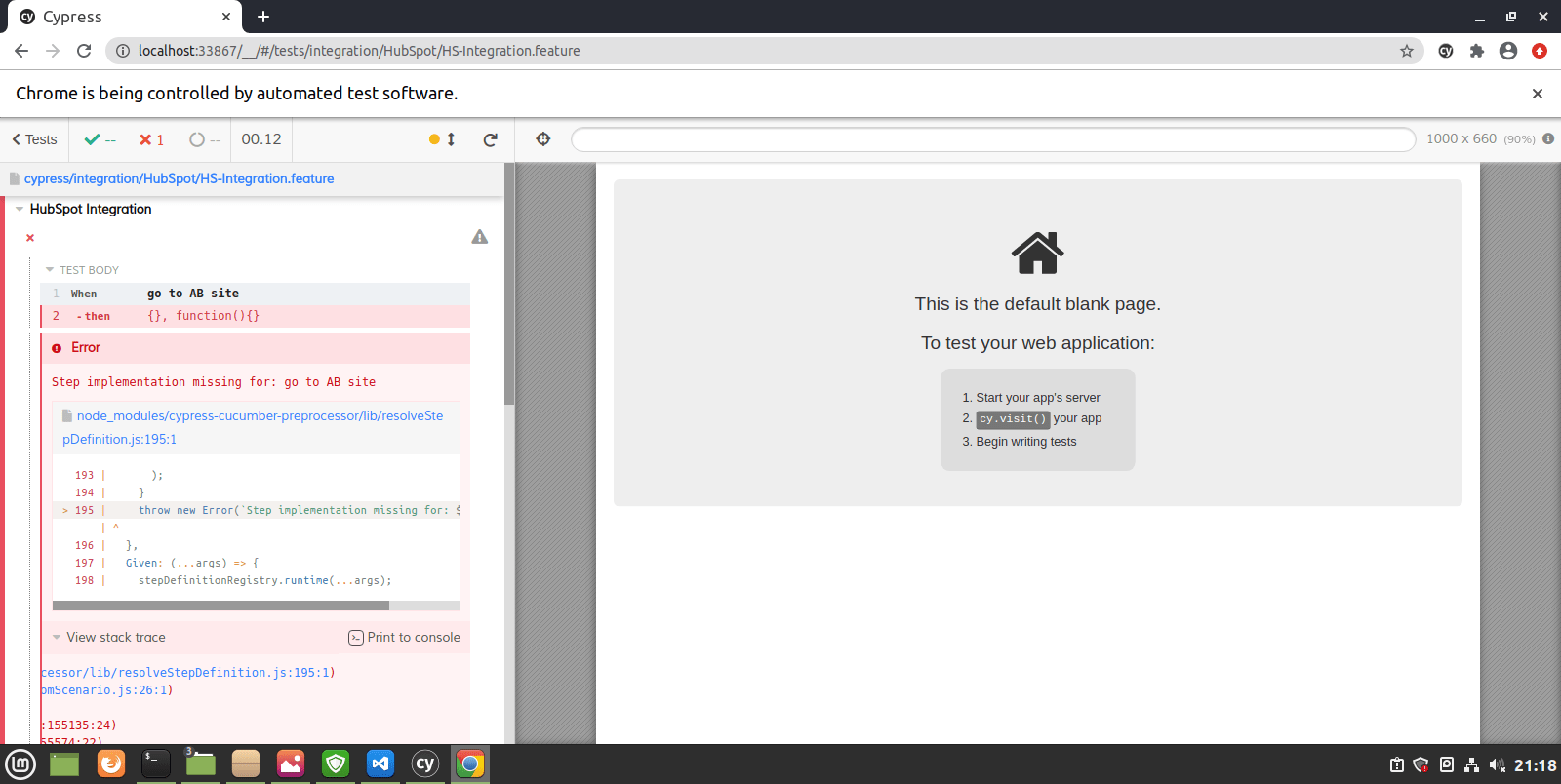Image resolution: width=1561 pixels, height=784 pixels.
Task: Navigate forward in Chrome
Action: point(53,51)
